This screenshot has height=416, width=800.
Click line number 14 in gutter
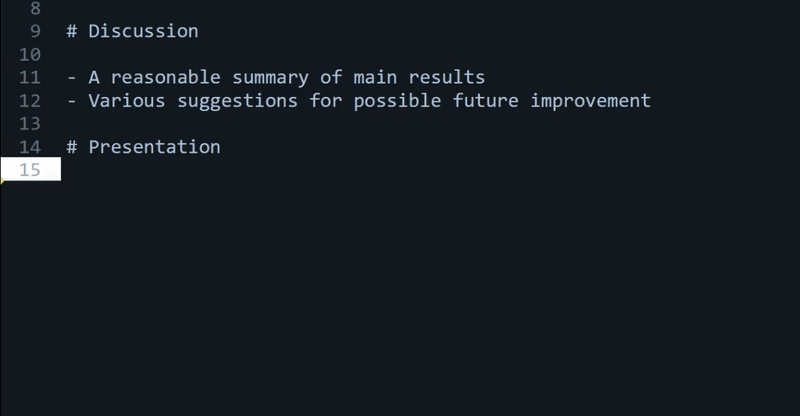tap(30, 147)
